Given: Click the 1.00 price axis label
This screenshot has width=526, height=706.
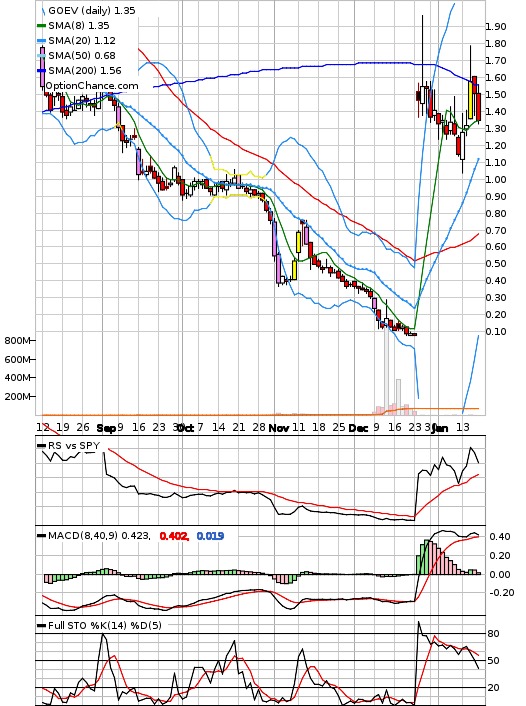Looking at the screenshot, I should (495, 179).
